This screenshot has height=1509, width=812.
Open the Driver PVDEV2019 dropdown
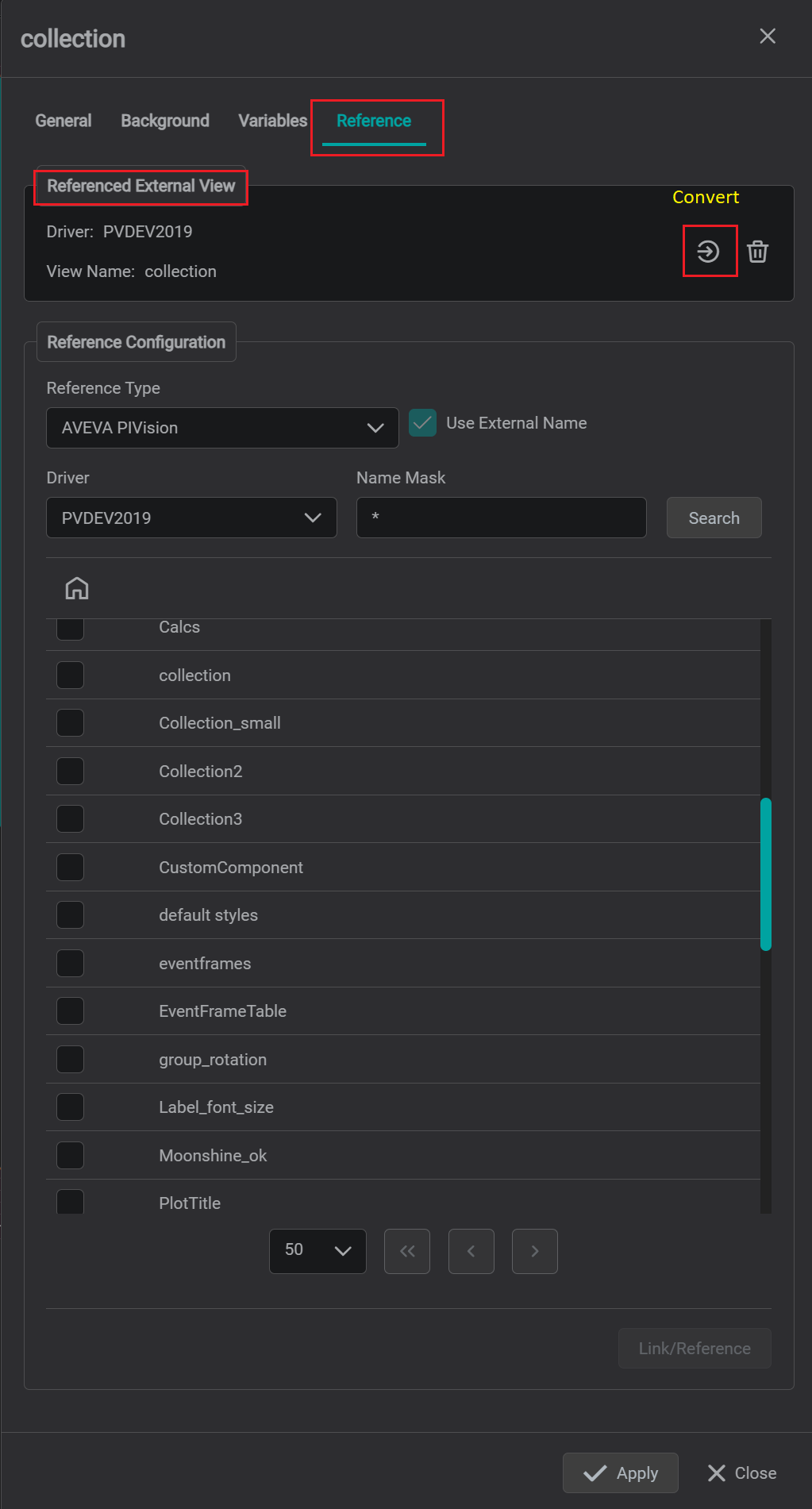(x=192, y=518)
